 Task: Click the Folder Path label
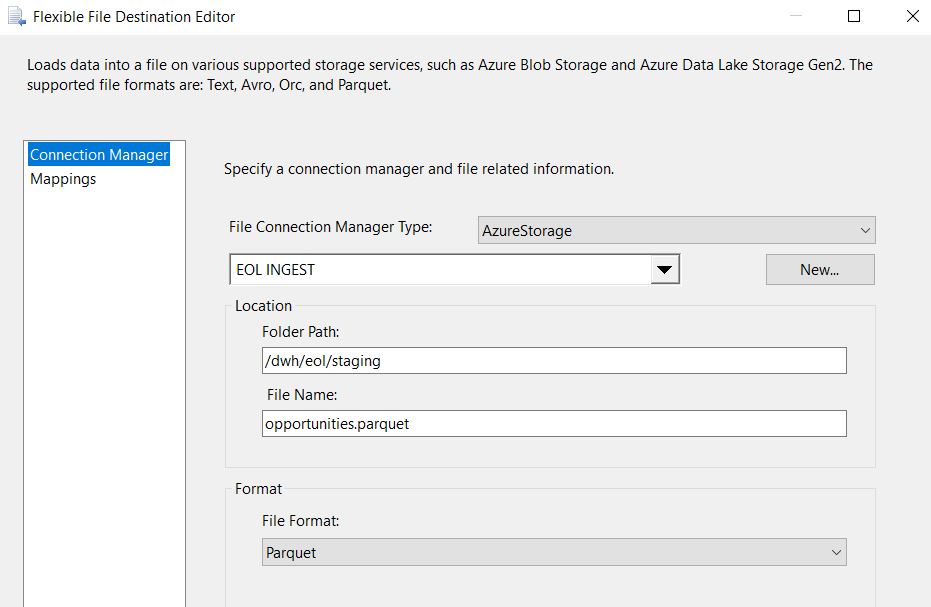click(300, 331)
